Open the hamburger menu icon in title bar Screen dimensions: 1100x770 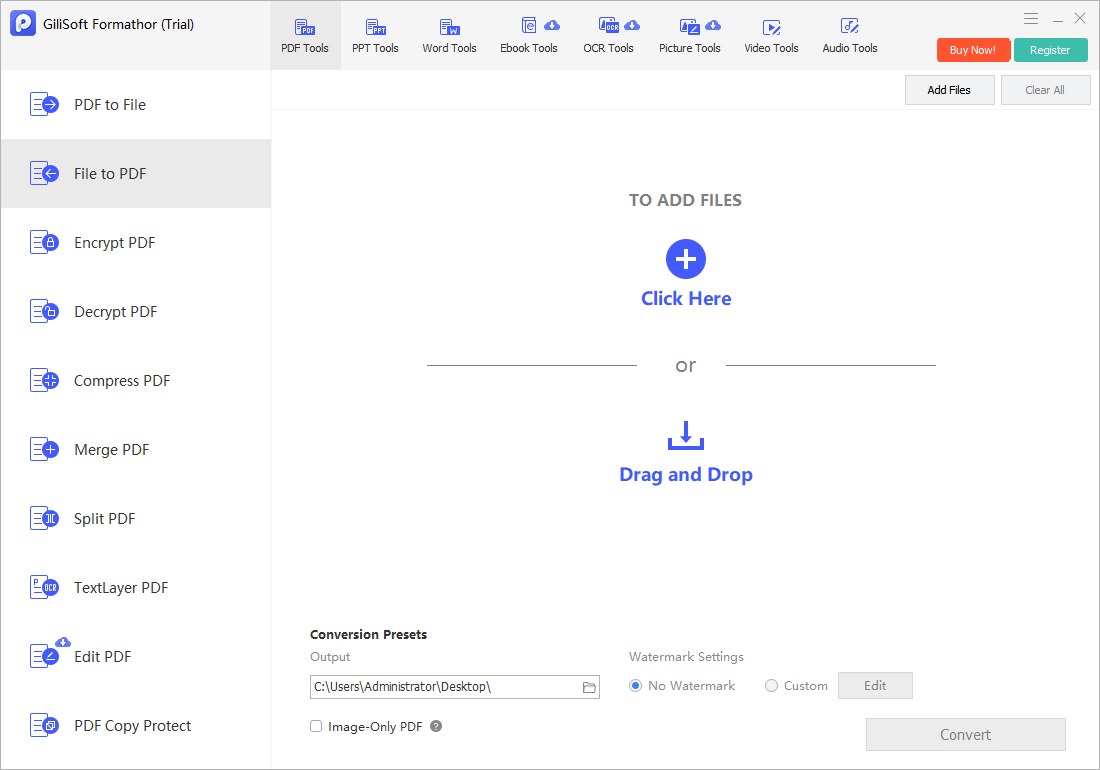pos(1031,19)
